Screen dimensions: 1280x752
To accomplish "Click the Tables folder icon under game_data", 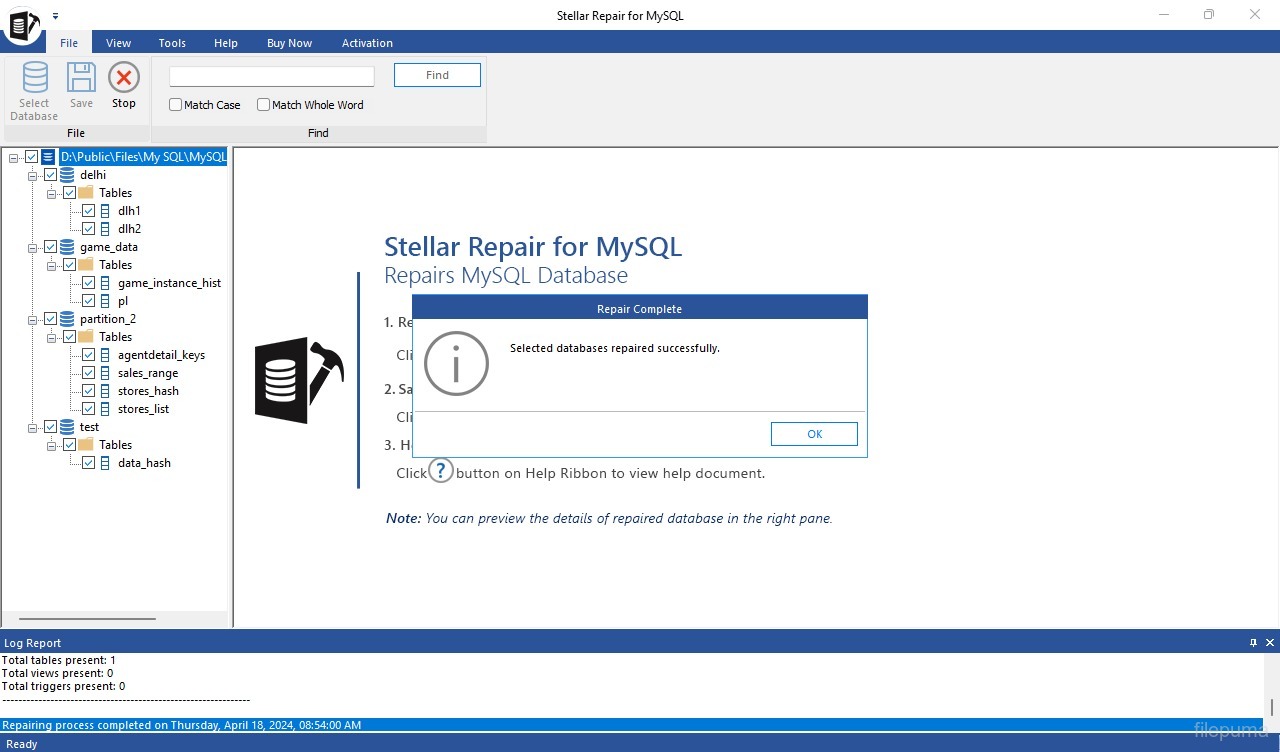I will (x=86, y=265).
